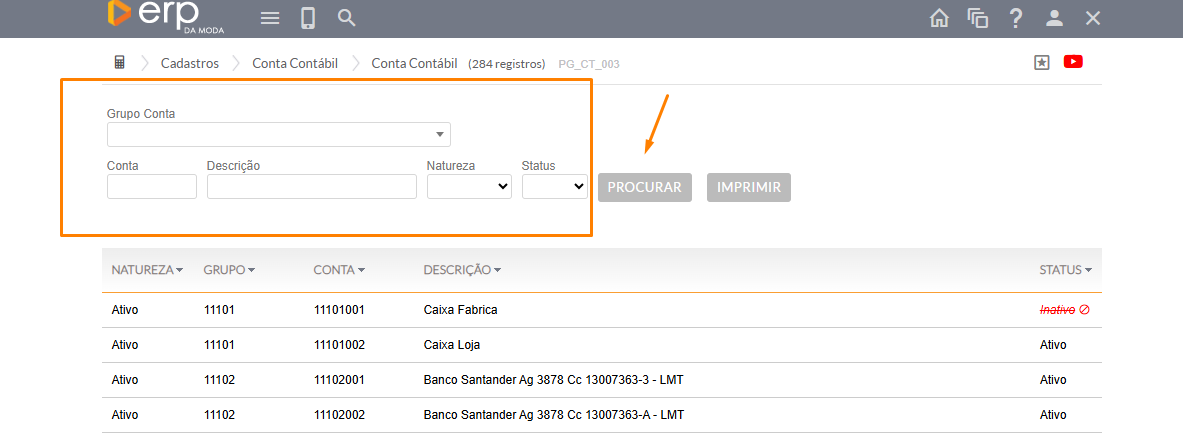Focus the Descrição text field
1183x442 pixels.
(311, 186)
